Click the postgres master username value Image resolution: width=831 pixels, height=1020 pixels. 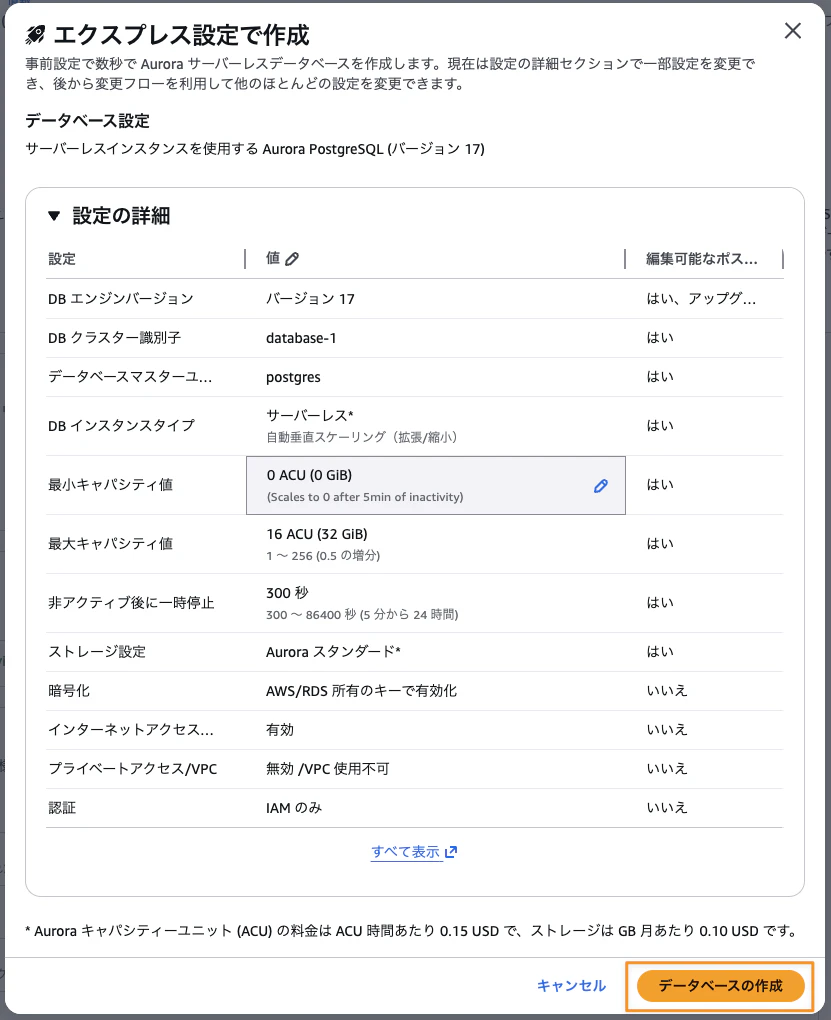click(x=293, y=377)
